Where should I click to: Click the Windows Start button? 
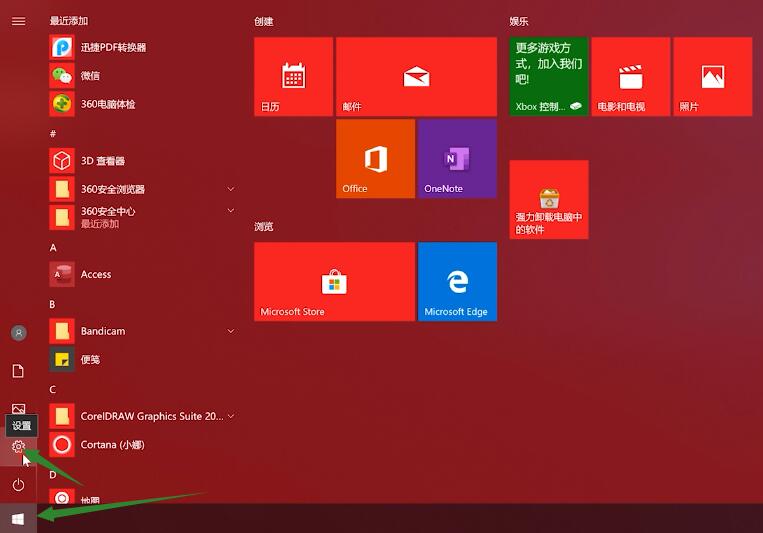pyautogui.click(x=18, y=519)
